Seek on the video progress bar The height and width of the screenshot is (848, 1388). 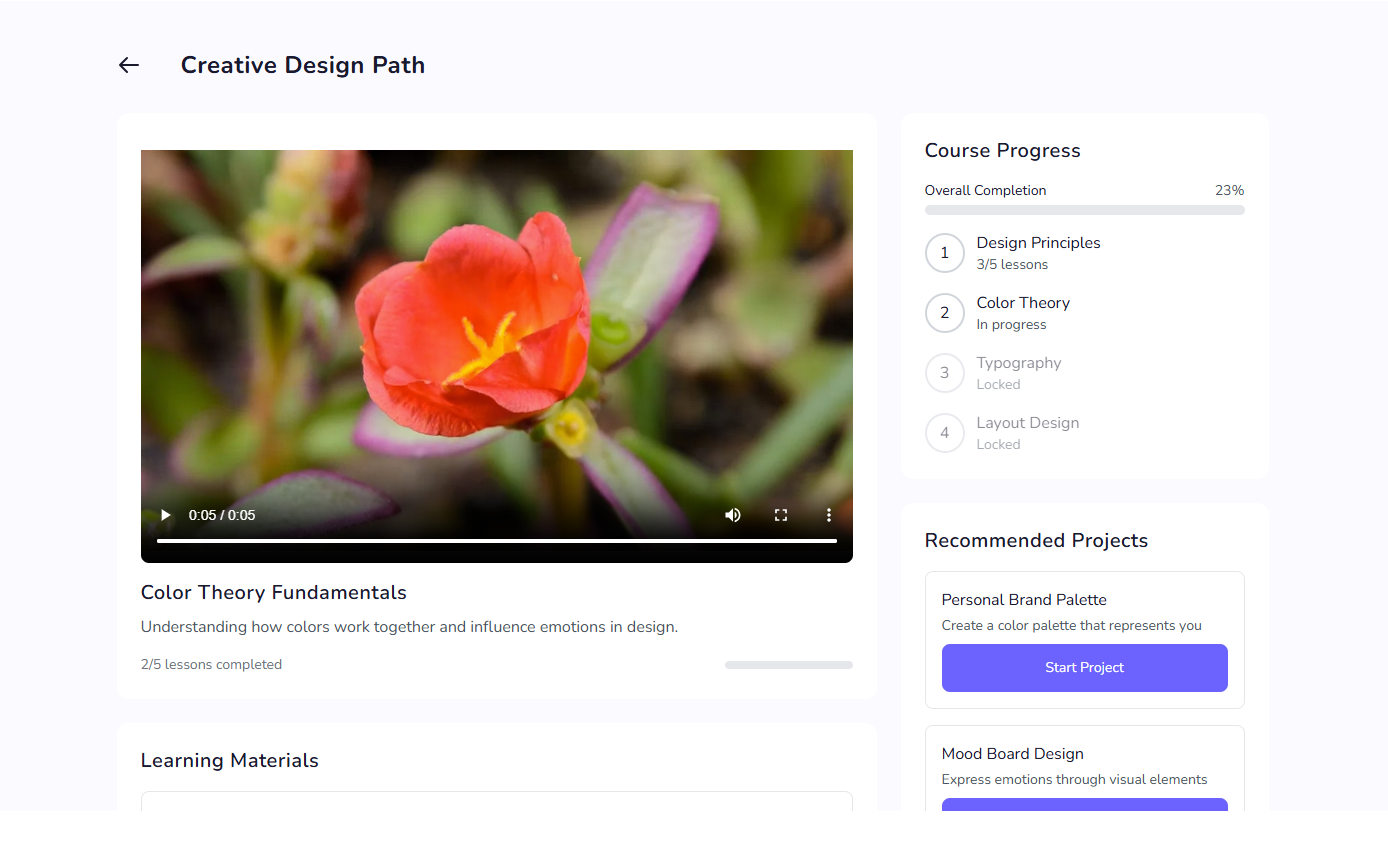[496, 541]
